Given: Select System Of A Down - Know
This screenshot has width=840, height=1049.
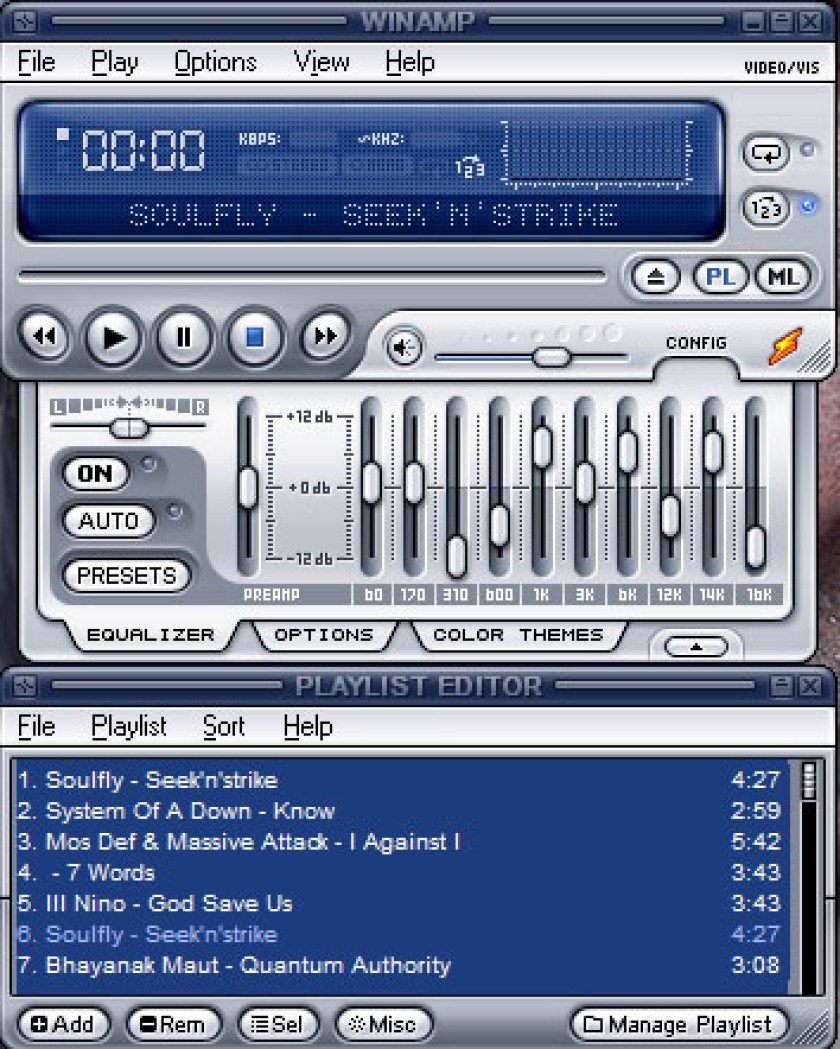Looking at the screenshot, I should (400, 811).
